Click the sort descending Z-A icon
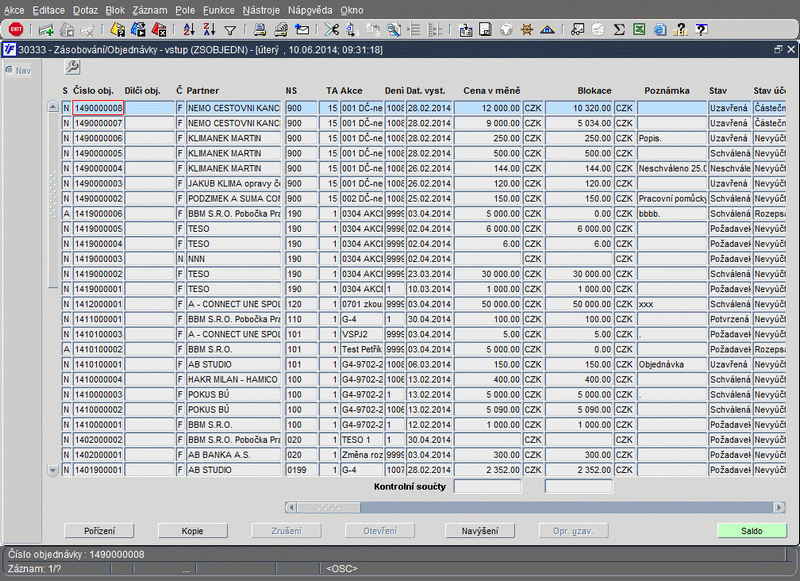The width and height of the screenshot is (800, 581). [x=209, y=30]
